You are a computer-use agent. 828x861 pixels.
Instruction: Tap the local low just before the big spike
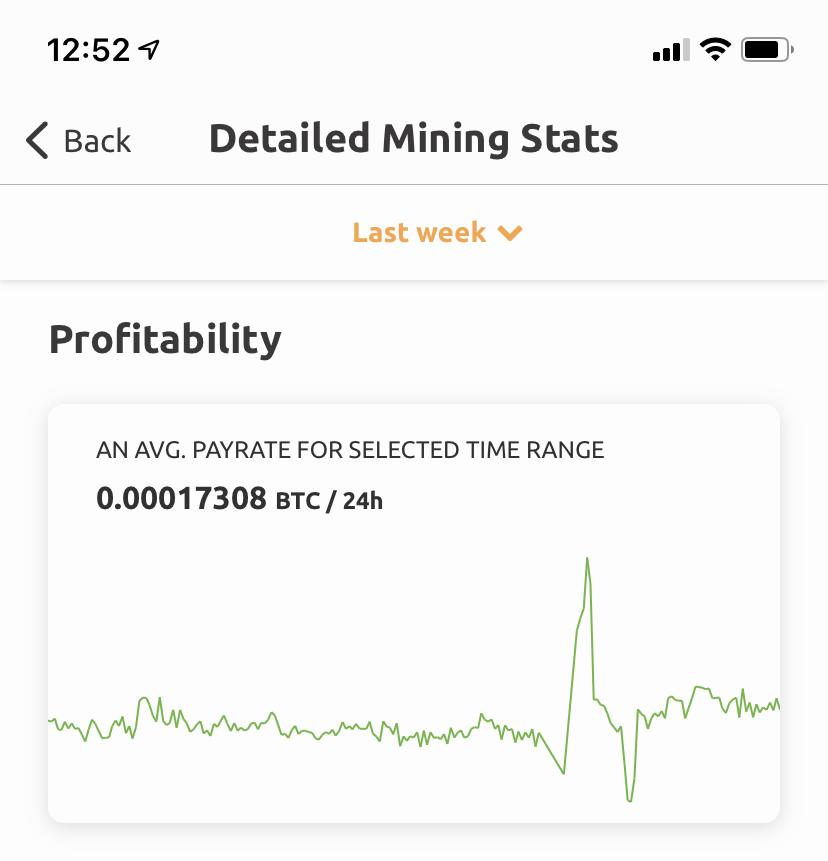[x=564, y=772]
